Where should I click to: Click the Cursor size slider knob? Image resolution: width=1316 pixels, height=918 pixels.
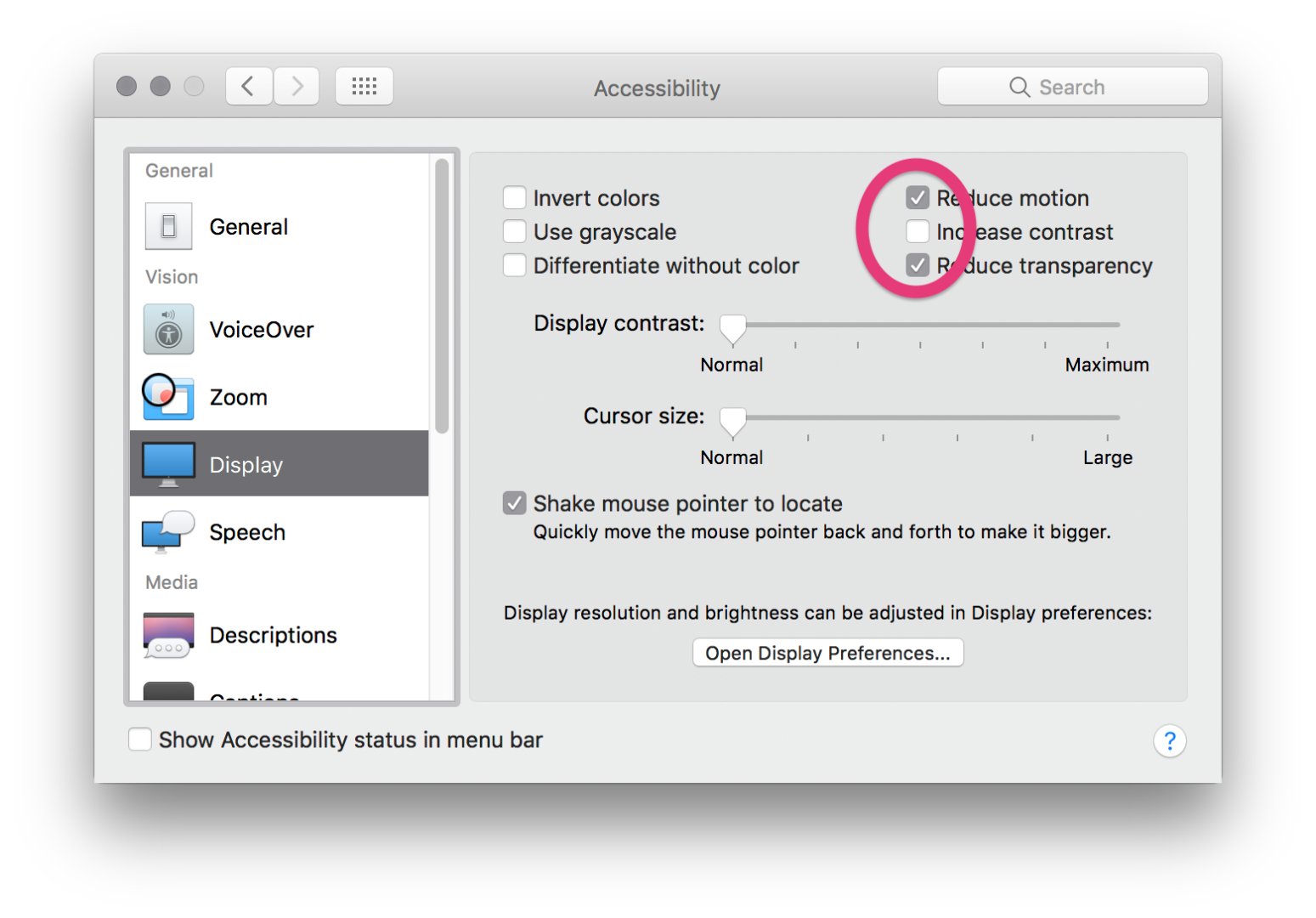click(732, 420)
